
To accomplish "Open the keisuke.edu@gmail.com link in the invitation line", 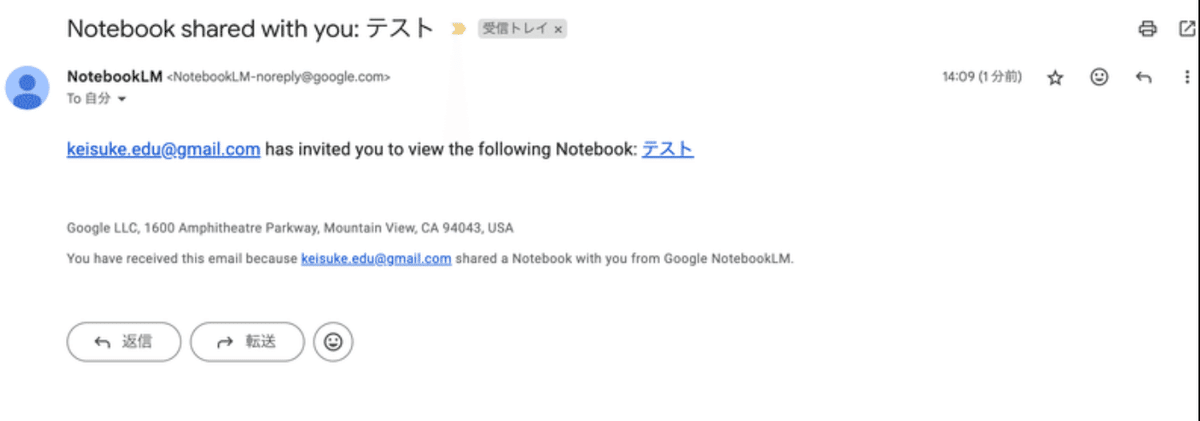I will pyautogui.click(x=164, y=150).
